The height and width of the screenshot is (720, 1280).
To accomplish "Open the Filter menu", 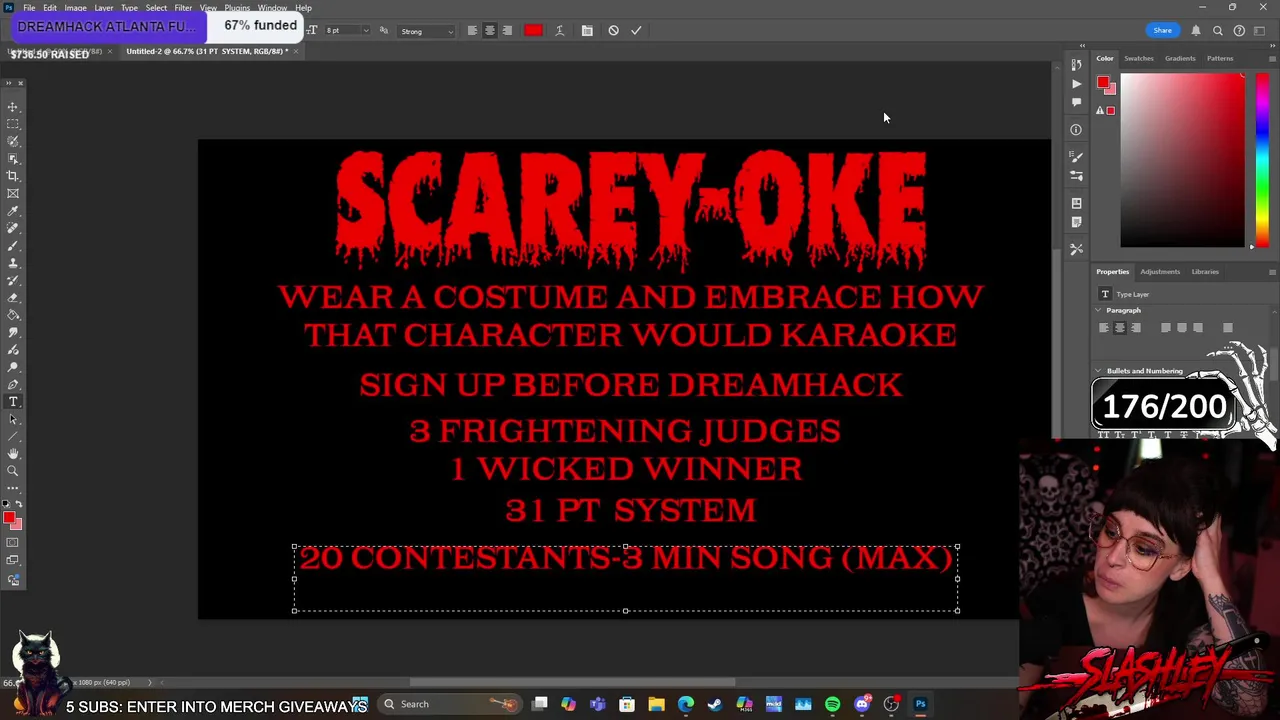I will [183, 8].
